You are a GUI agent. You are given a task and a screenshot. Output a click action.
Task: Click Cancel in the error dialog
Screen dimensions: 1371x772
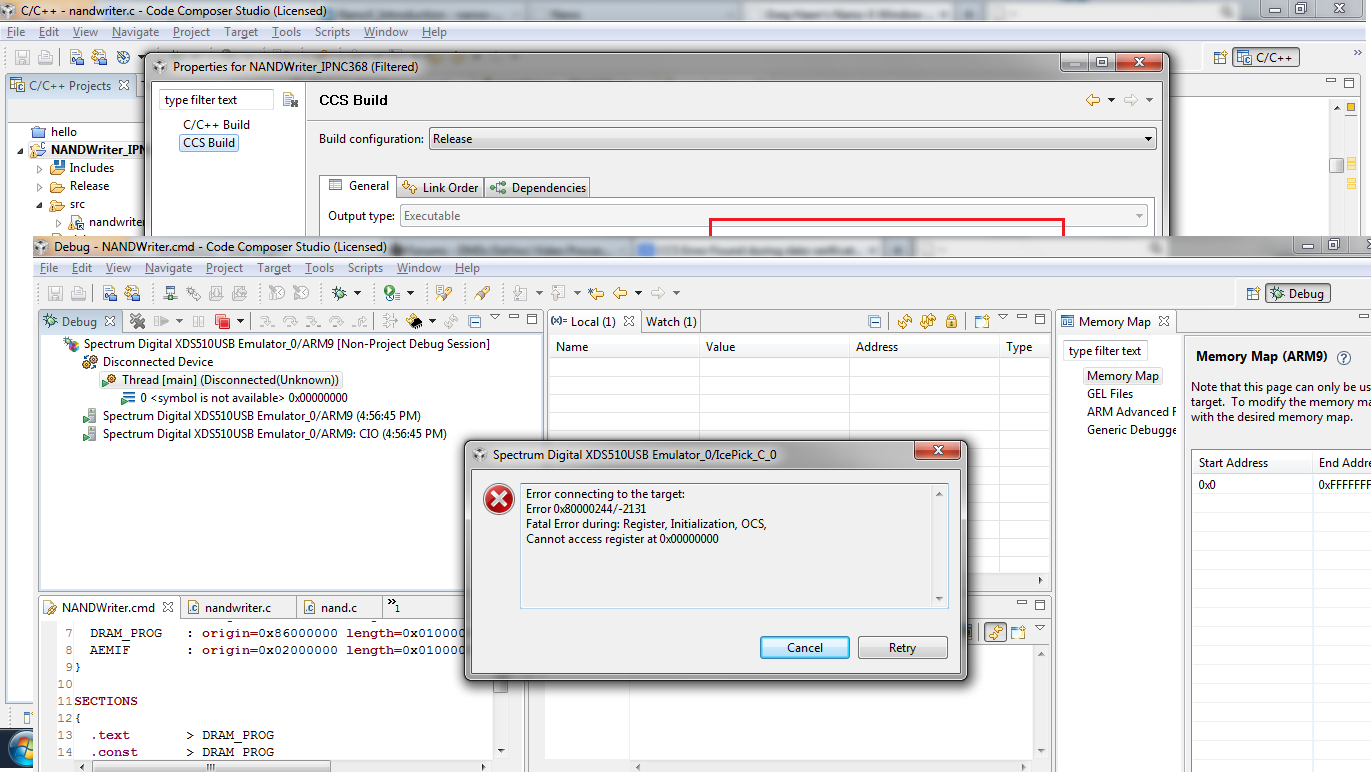click(804, 647)
